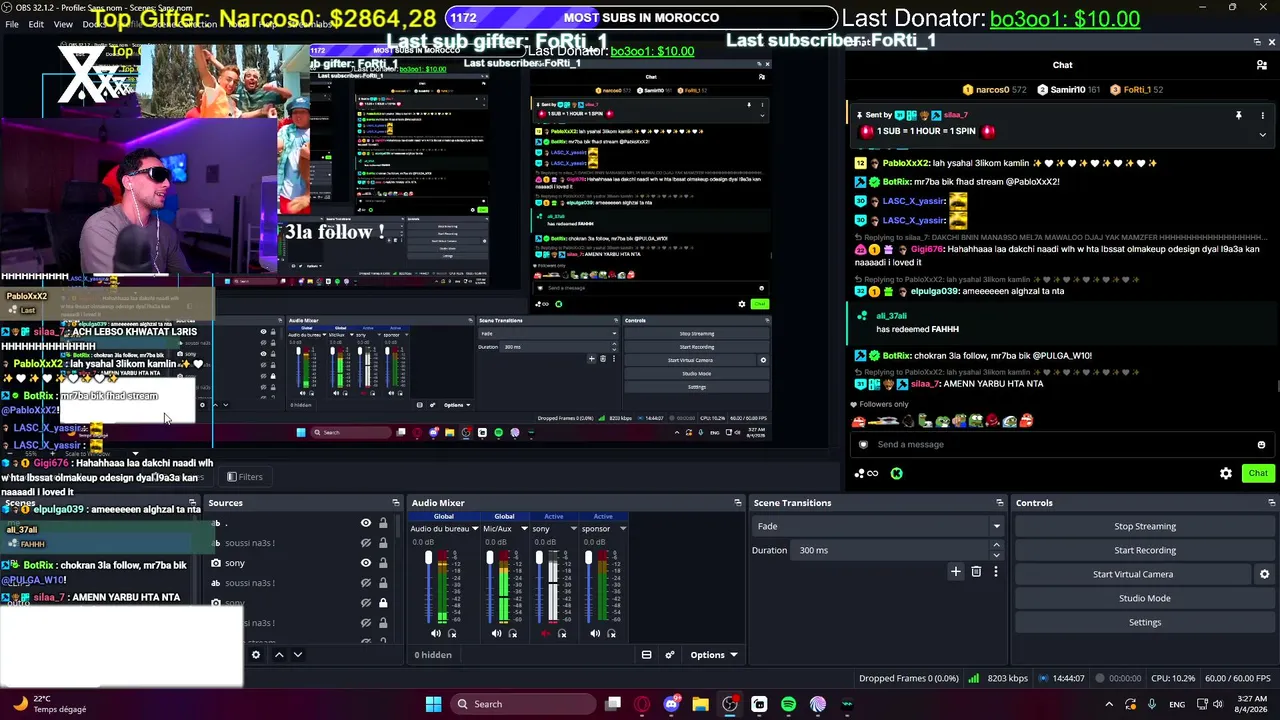Open the Windows Start menu
Screen dimensions: 1280x720
click(433, 704)
